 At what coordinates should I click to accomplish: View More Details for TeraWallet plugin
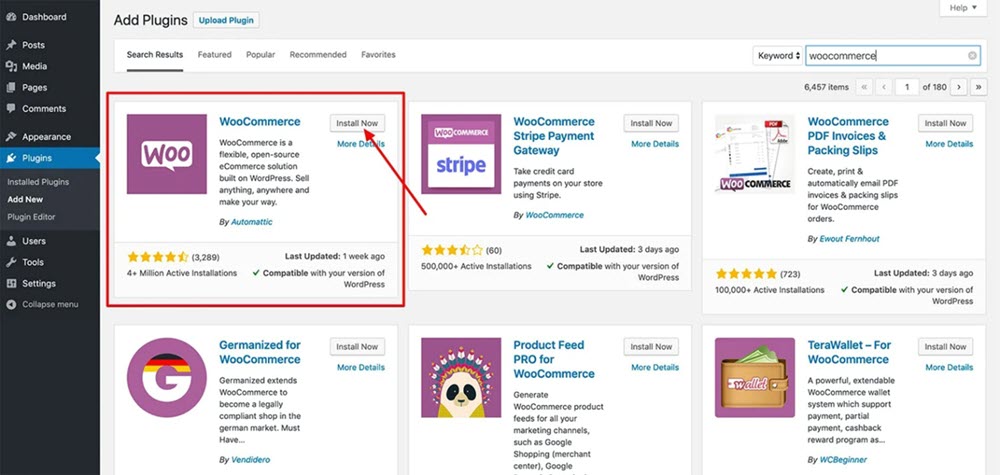(950, 367)
